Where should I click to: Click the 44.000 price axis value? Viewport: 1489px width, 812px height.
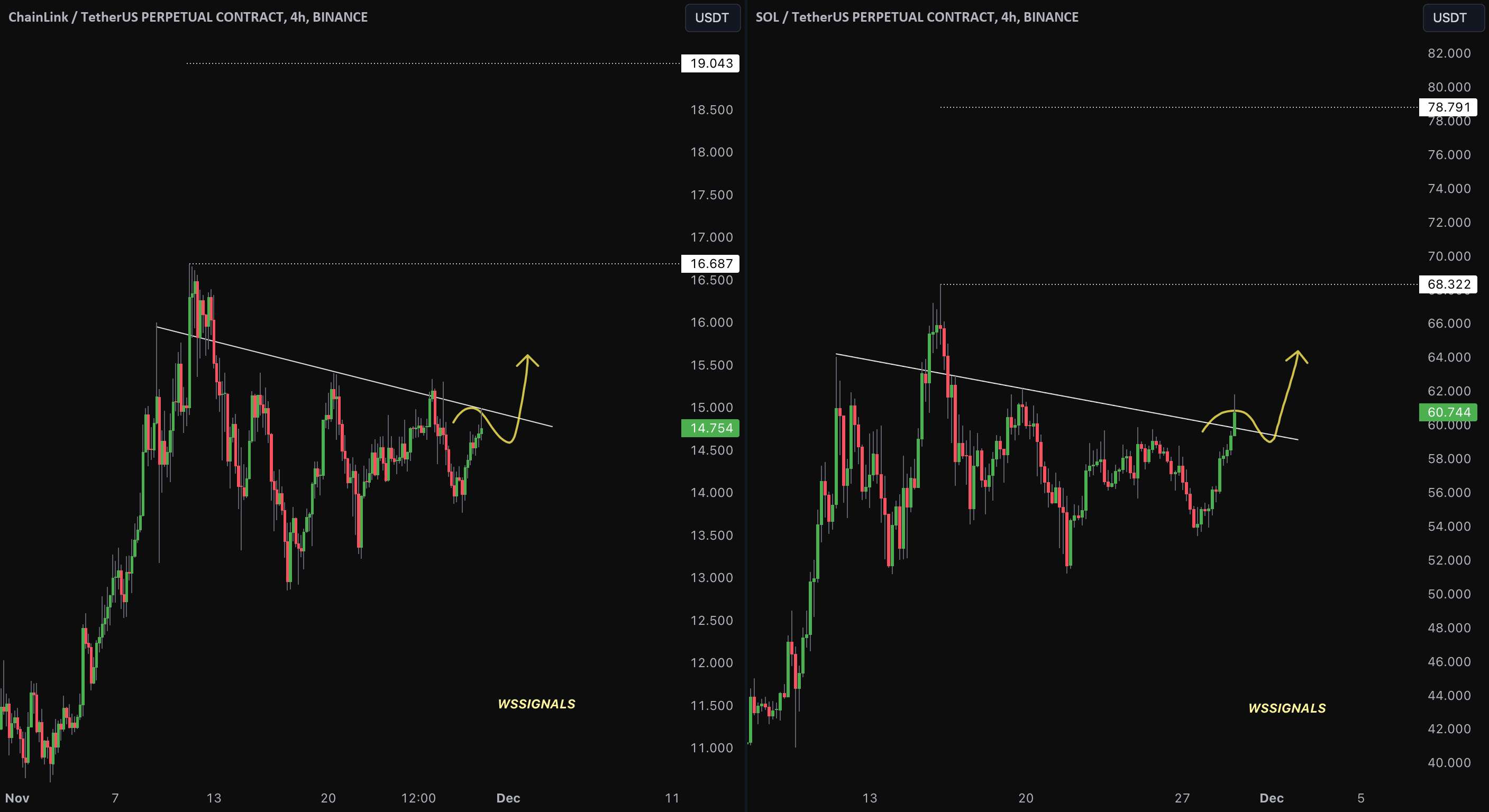(1449, 695)
